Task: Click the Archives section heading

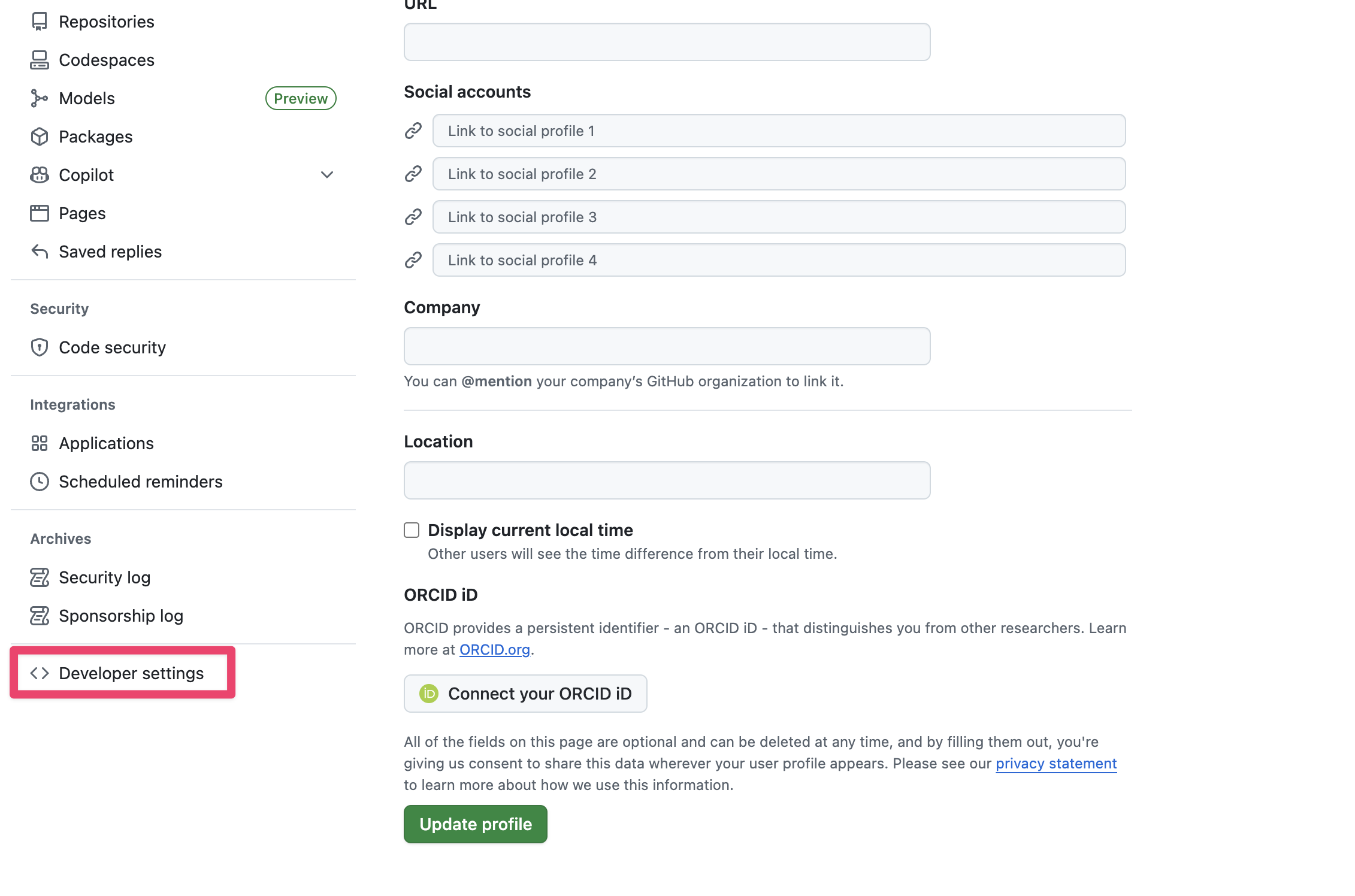Action: point(61,538)
